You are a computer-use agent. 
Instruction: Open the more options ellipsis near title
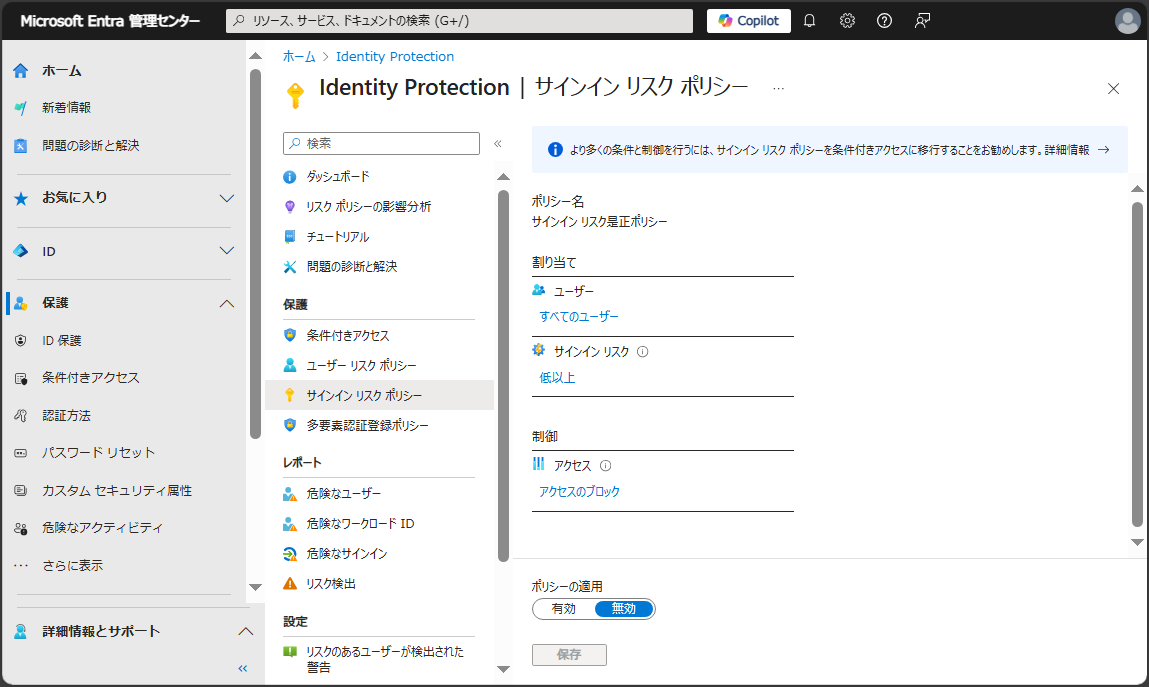click(x=778, y=88)
